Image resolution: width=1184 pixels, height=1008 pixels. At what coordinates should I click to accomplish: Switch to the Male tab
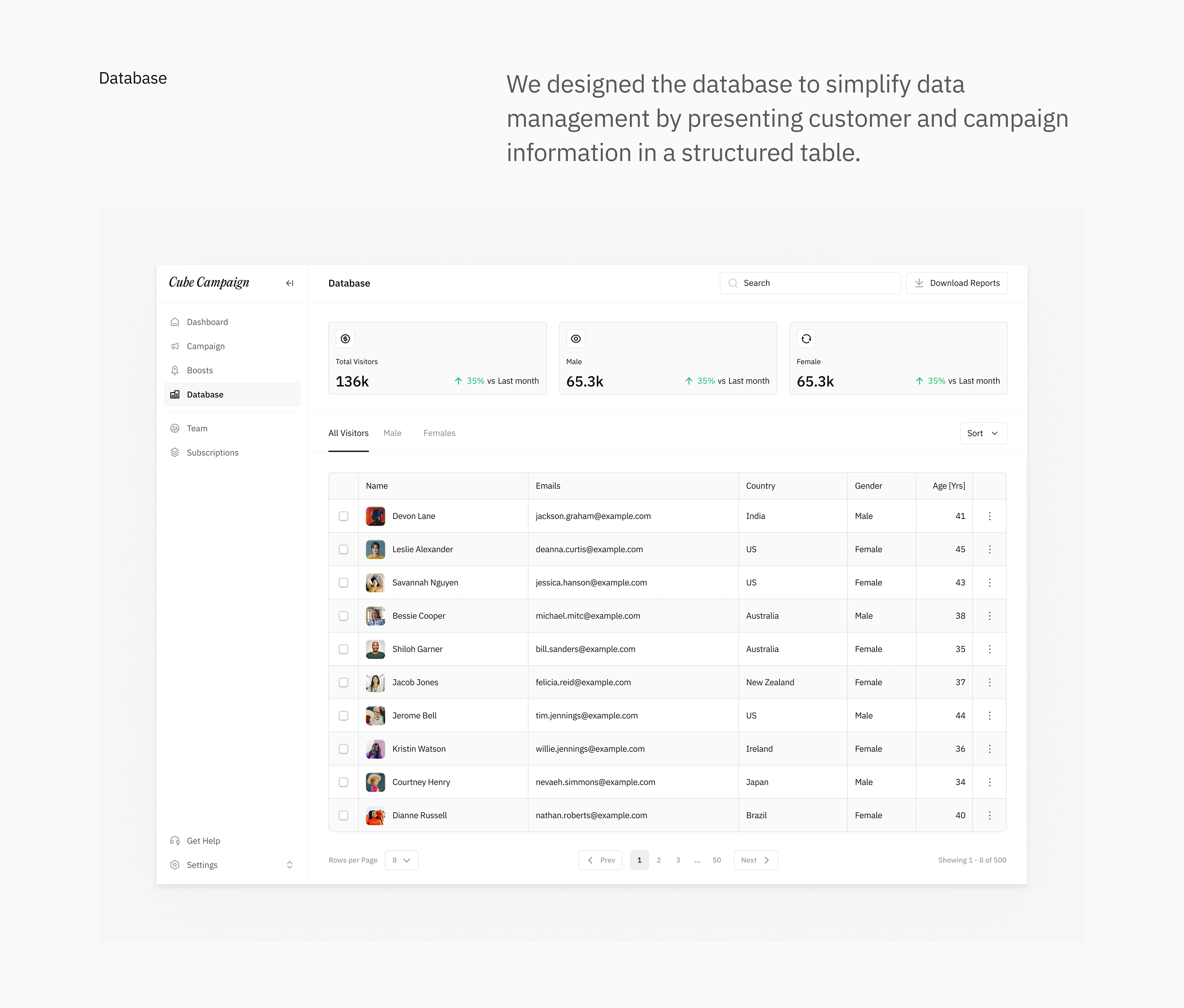pos(393,433)
